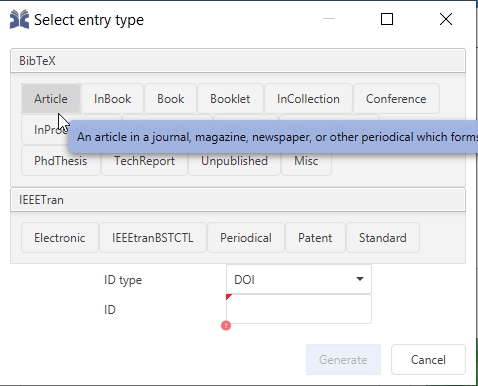Pick the Conference entry type
The height and width of the screenshot is (386, 478).
tap(396, 99)
